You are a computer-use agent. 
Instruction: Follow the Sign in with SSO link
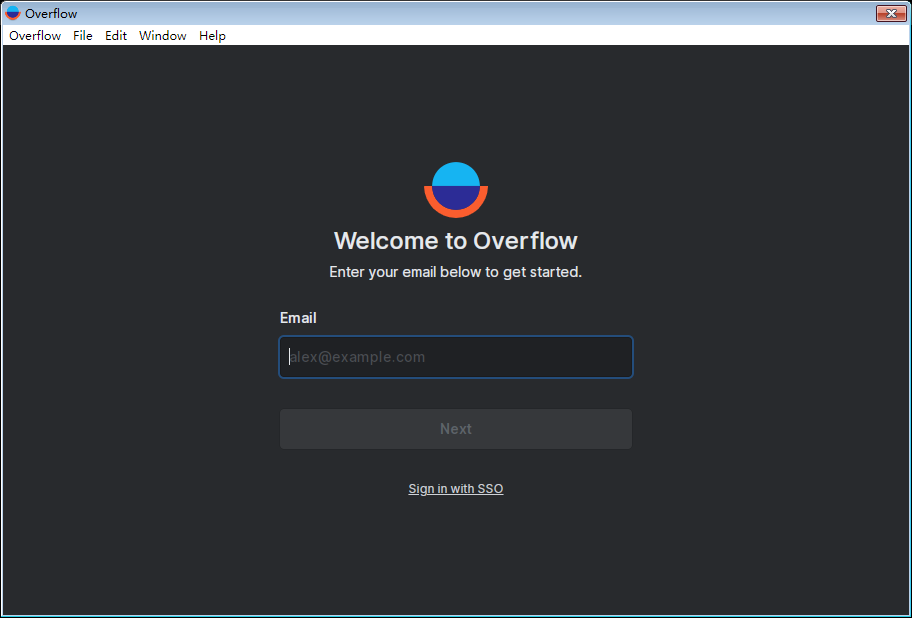pyautogui.click(x=455, y=488)
